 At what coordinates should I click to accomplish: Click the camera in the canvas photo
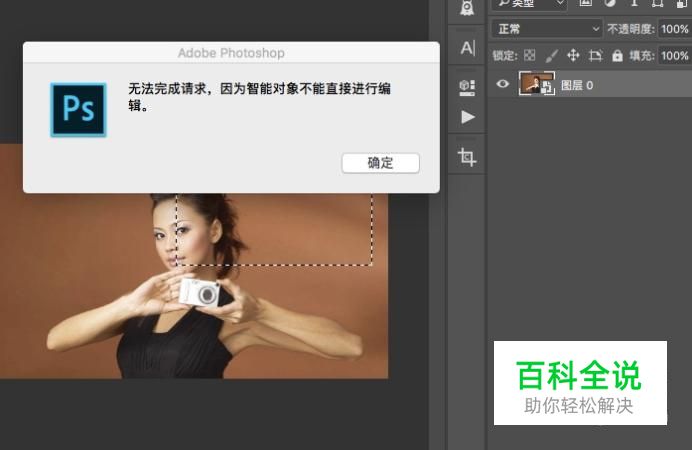click(x=200, y=292)
